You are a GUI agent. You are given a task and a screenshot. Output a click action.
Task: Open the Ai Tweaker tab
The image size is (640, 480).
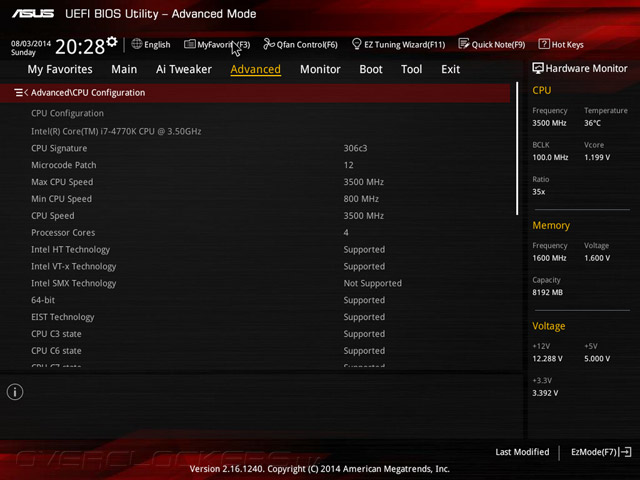[x=184, y=69]
